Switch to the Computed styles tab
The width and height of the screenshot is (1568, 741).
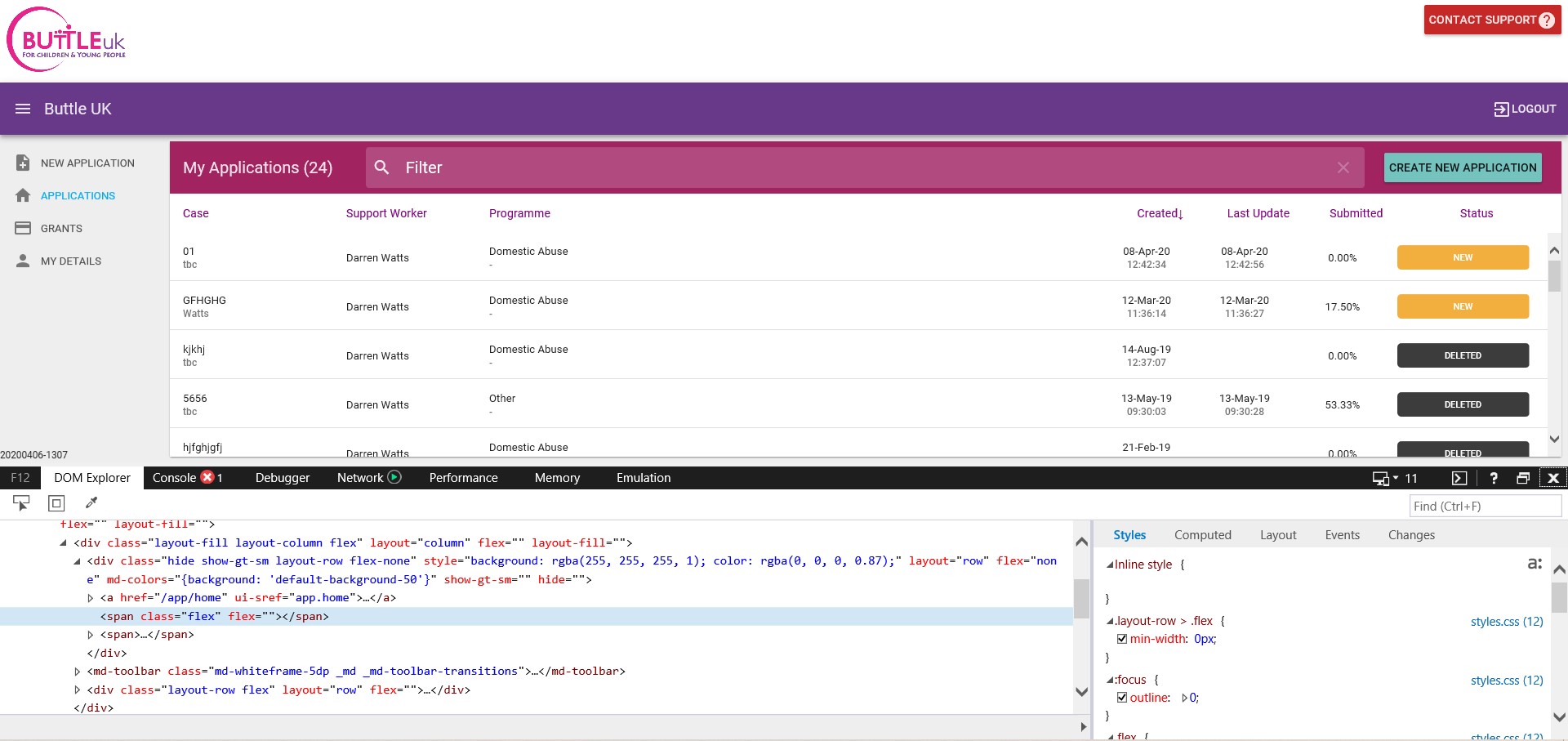[x=1202, y=535]
